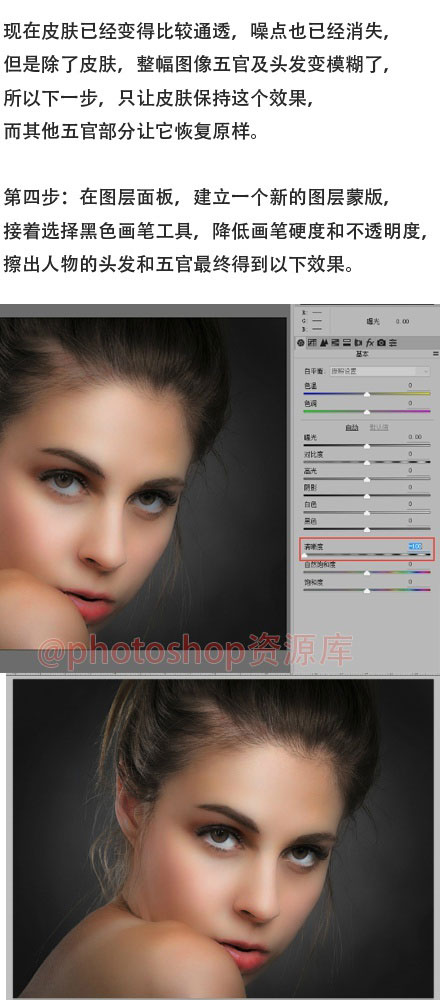The width and height of the screenshot is (440, 1000).
Task: Open the Tone Curve panel icon
Action: (312, 343)
